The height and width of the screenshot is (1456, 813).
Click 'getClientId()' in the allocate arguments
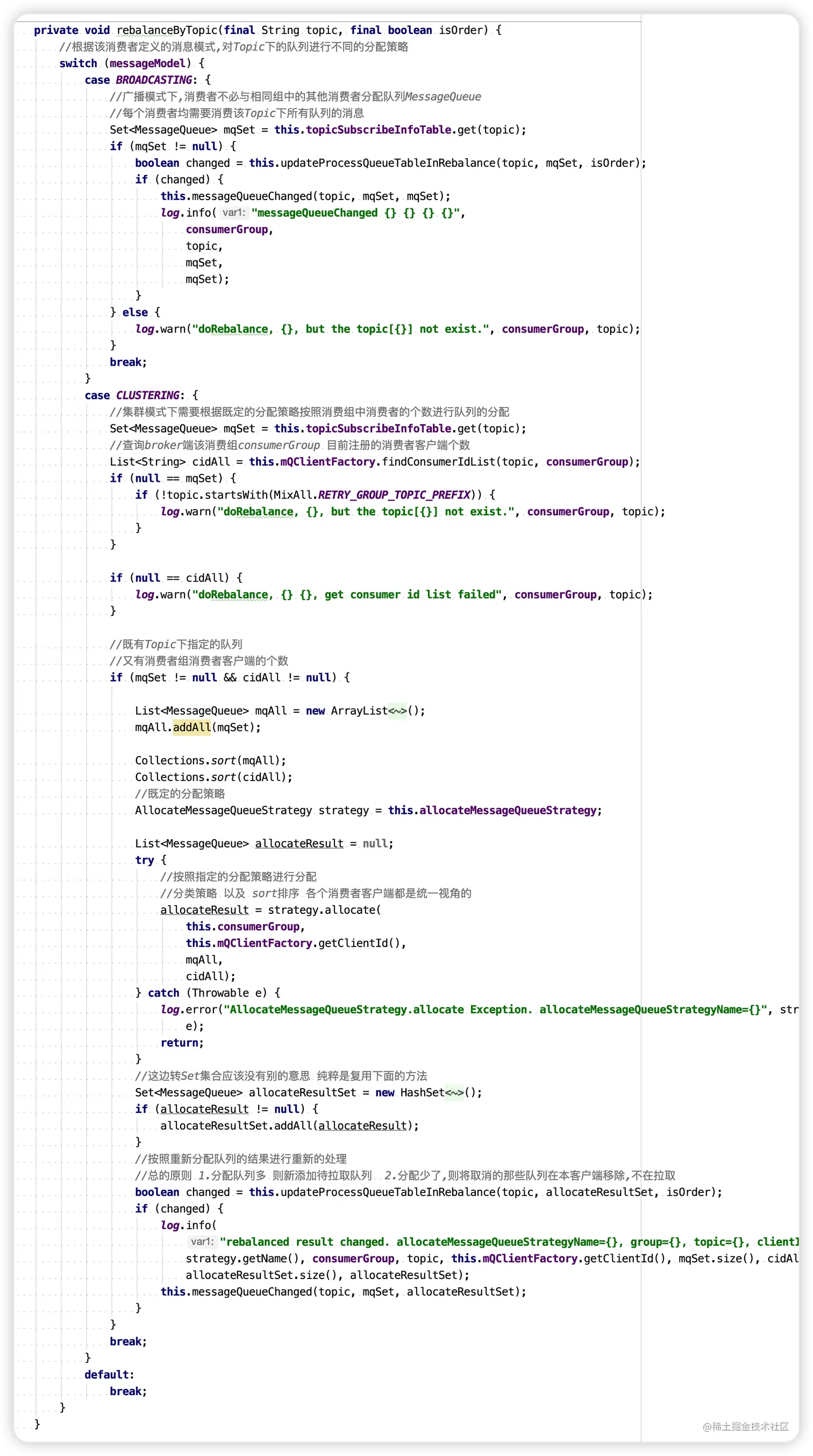point(359,943)
